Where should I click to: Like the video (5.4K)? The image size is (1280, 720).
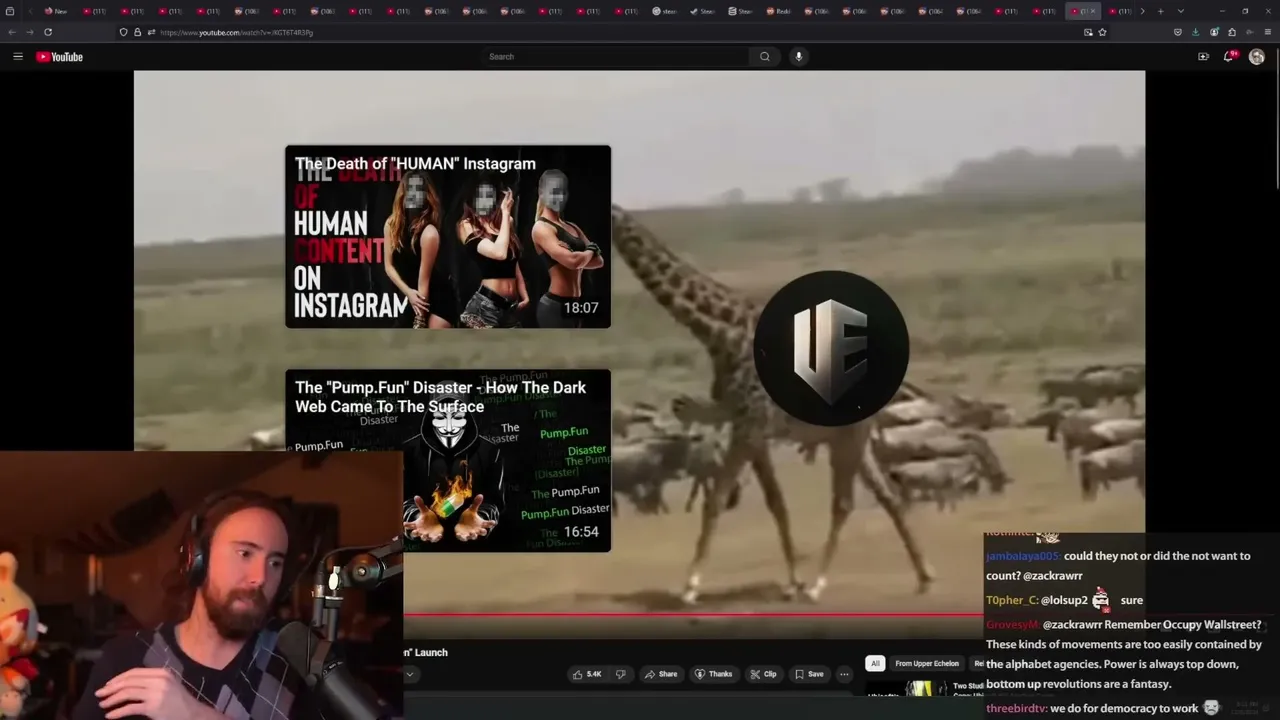tap(587, 674)
